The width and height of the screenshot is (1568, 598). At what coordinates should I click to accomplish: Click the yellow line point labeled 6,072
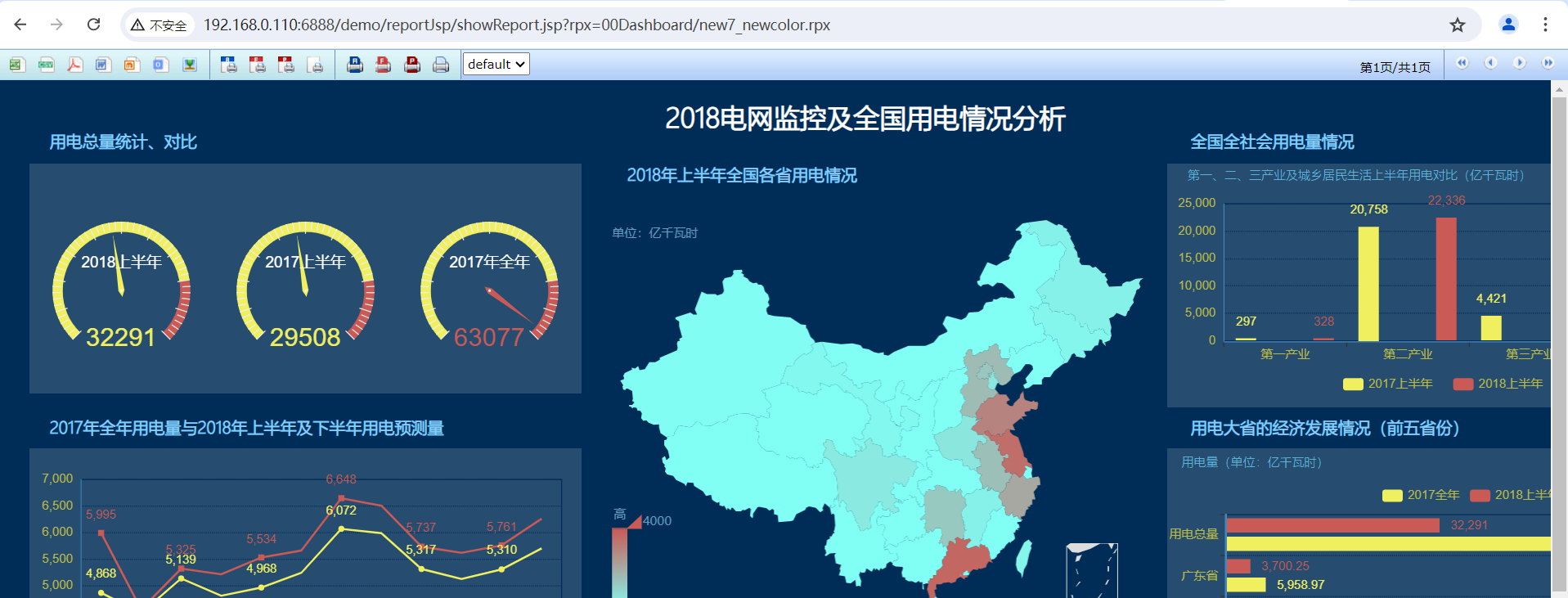pos(341,528)
